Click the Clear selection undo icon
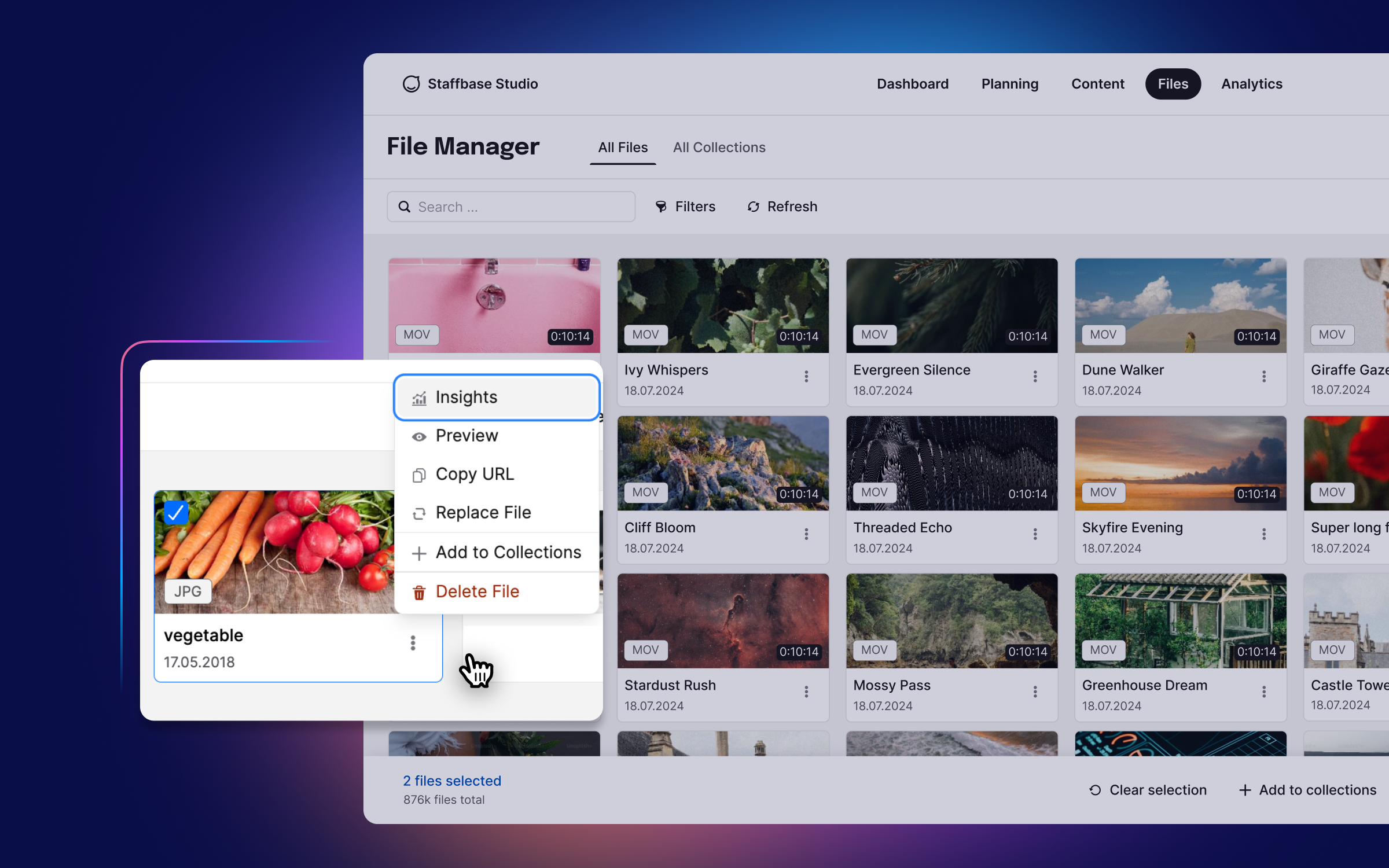 1095,790
